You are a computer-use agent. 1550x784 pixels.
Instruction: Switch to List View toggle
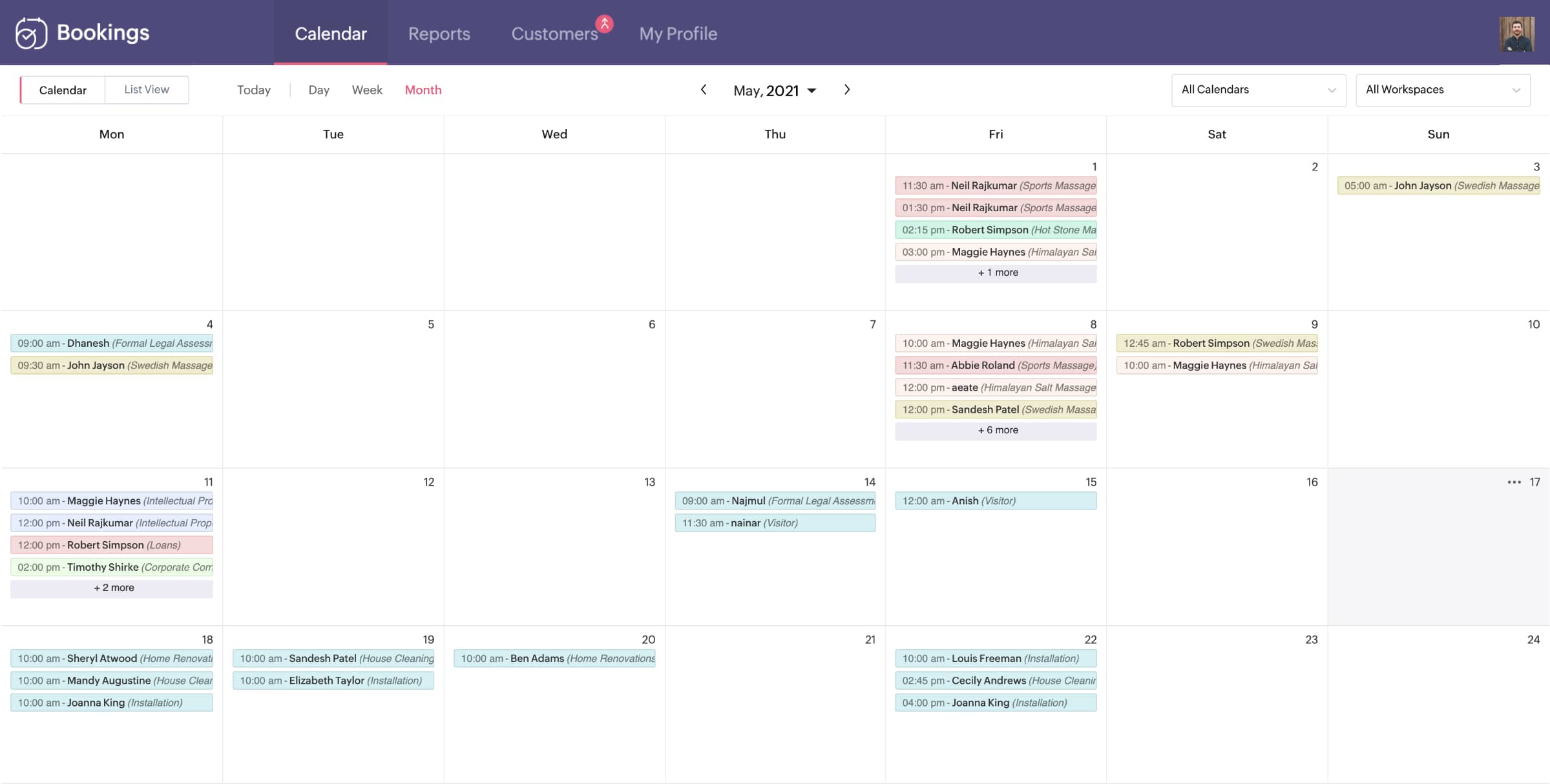[x=146, y=89]
